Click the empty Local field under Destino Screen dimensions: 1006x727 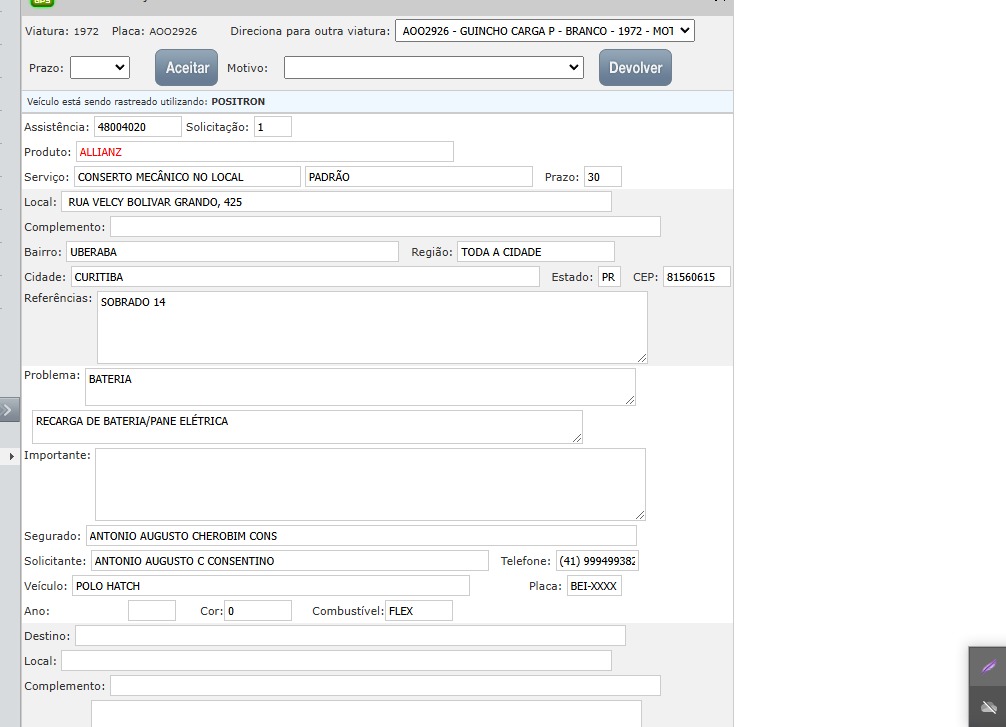336,661
